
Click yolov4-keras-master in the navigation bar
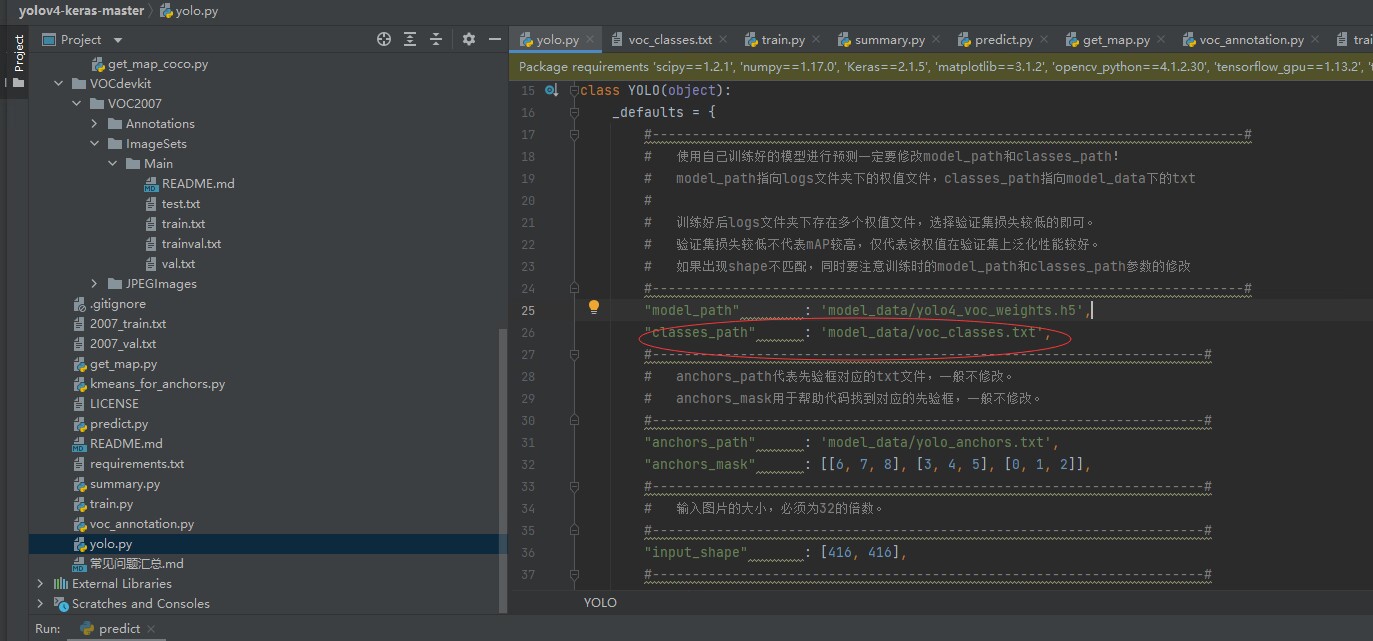point(81,11)
